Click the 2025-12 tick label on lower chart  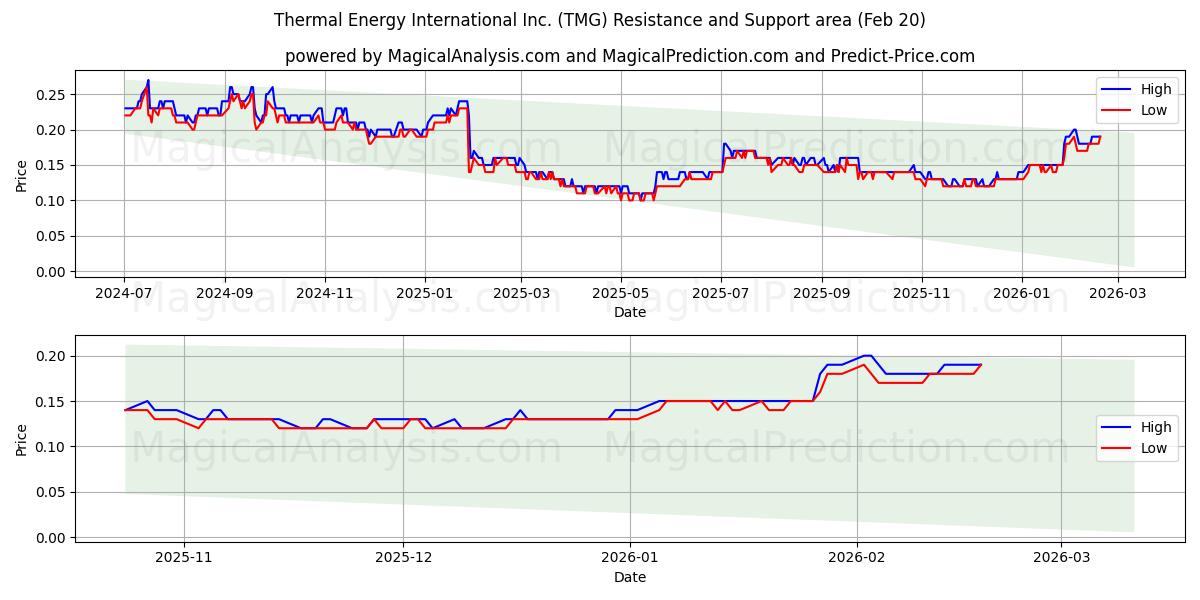point(404,559)
